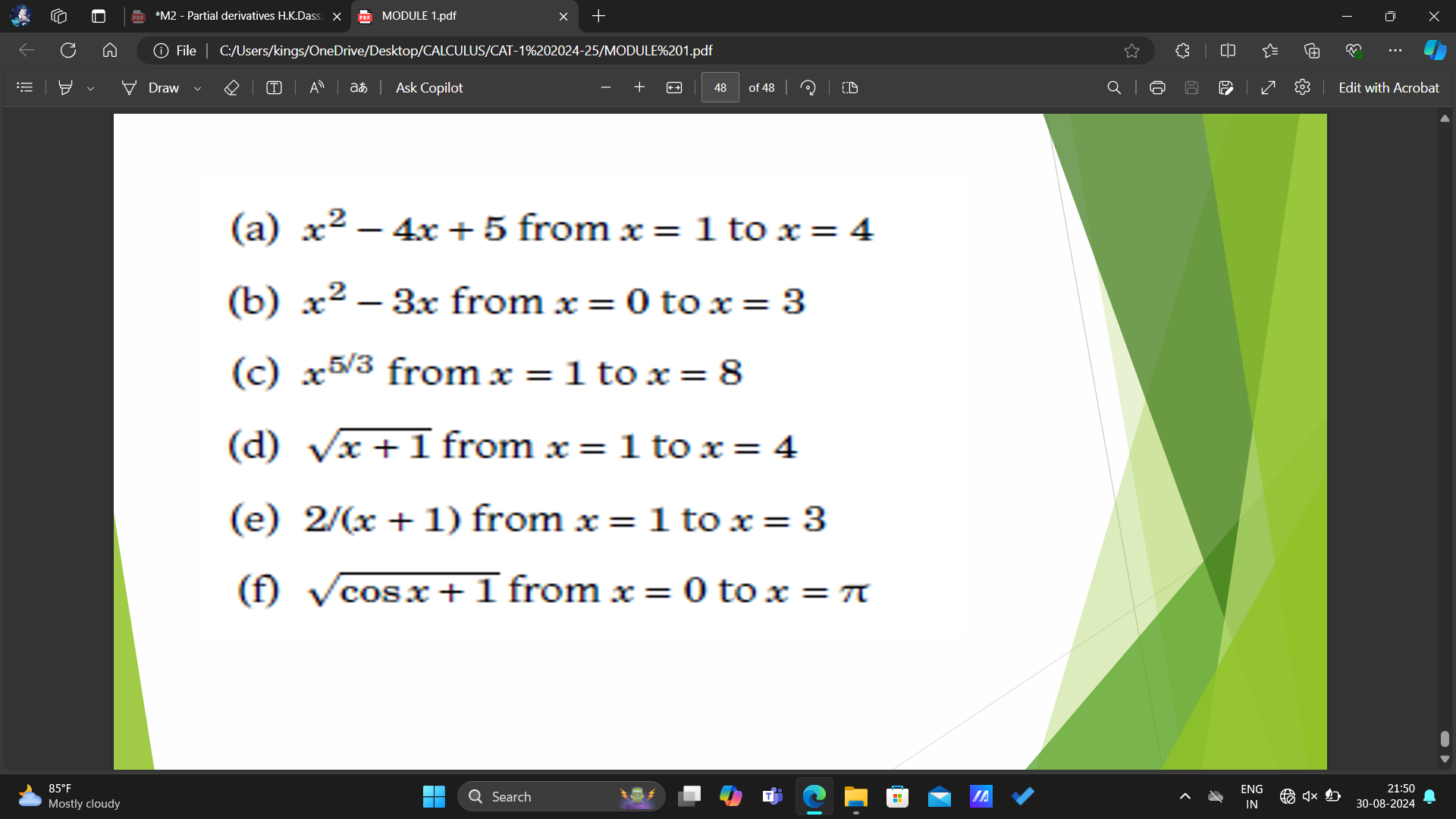Open notification bell
Viewport: 1456px width, 819px height.
pyautogui.click(x=1429, y=796)
